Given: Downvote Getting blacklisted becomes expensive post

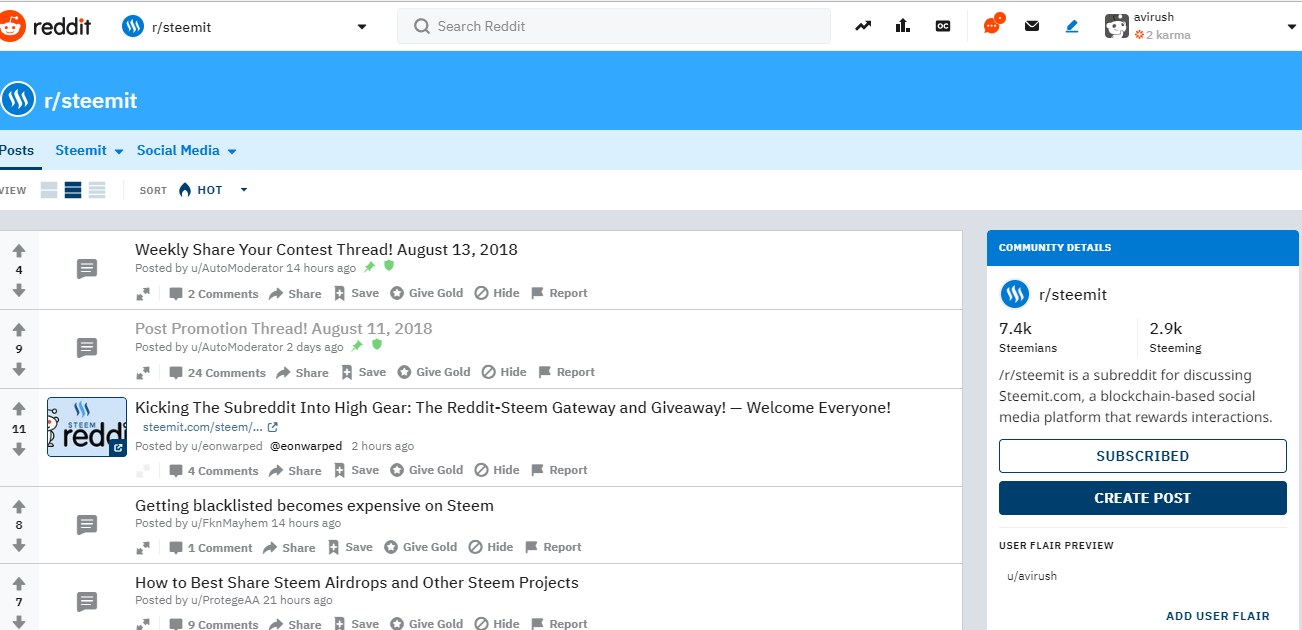Looking at the screenshot, I should pos(18,545).
